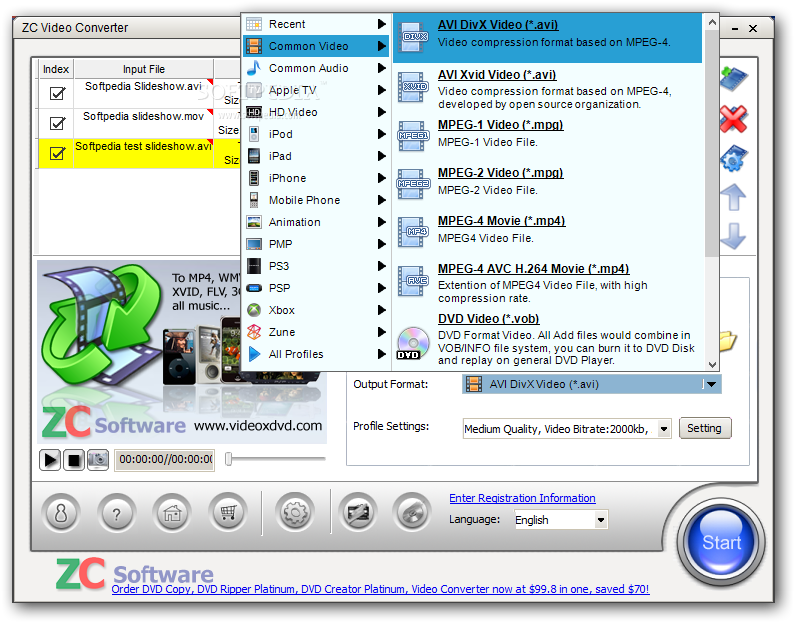Click the shopping cart buy icon

pos(228,513)
